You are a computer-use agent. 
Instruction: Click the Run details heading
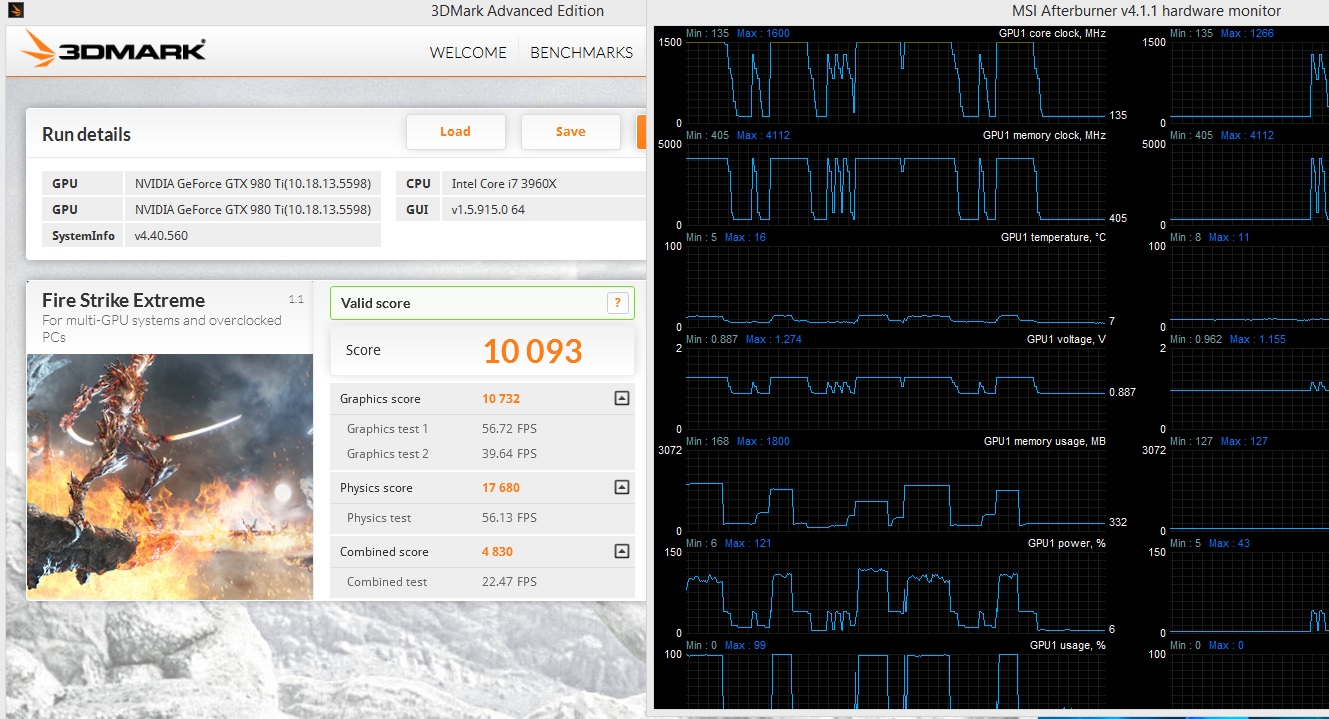(86, 134)
